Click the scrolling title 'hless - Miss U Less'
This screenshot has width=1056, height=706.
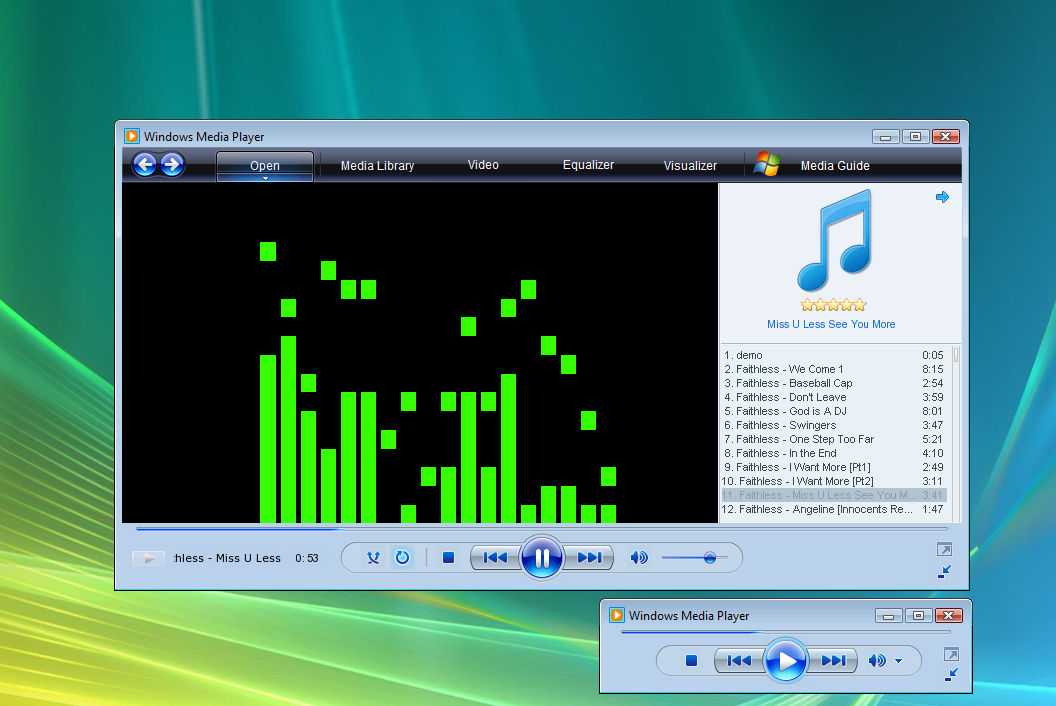[227, 558]
